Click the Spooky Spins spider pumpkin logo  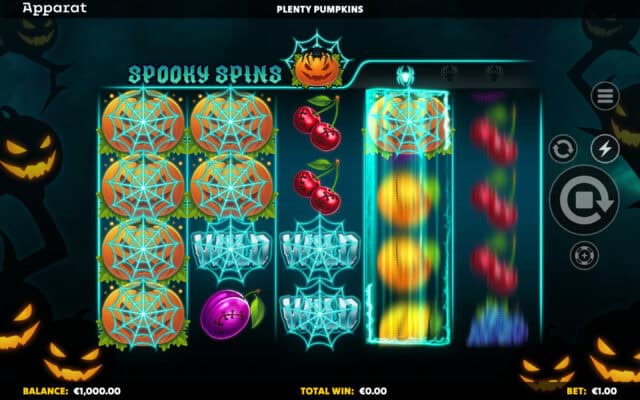[318, 60]
